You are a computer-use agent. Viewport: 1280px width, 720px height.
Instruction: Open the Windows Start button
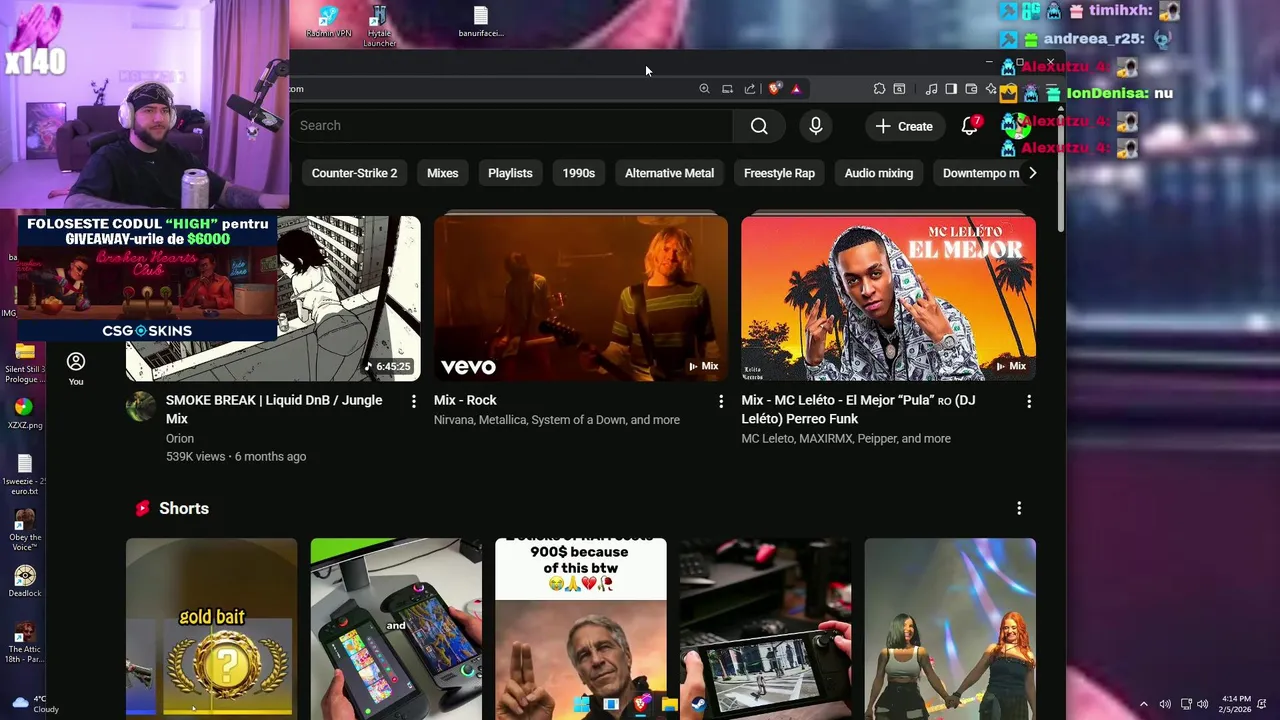point(581,704)
